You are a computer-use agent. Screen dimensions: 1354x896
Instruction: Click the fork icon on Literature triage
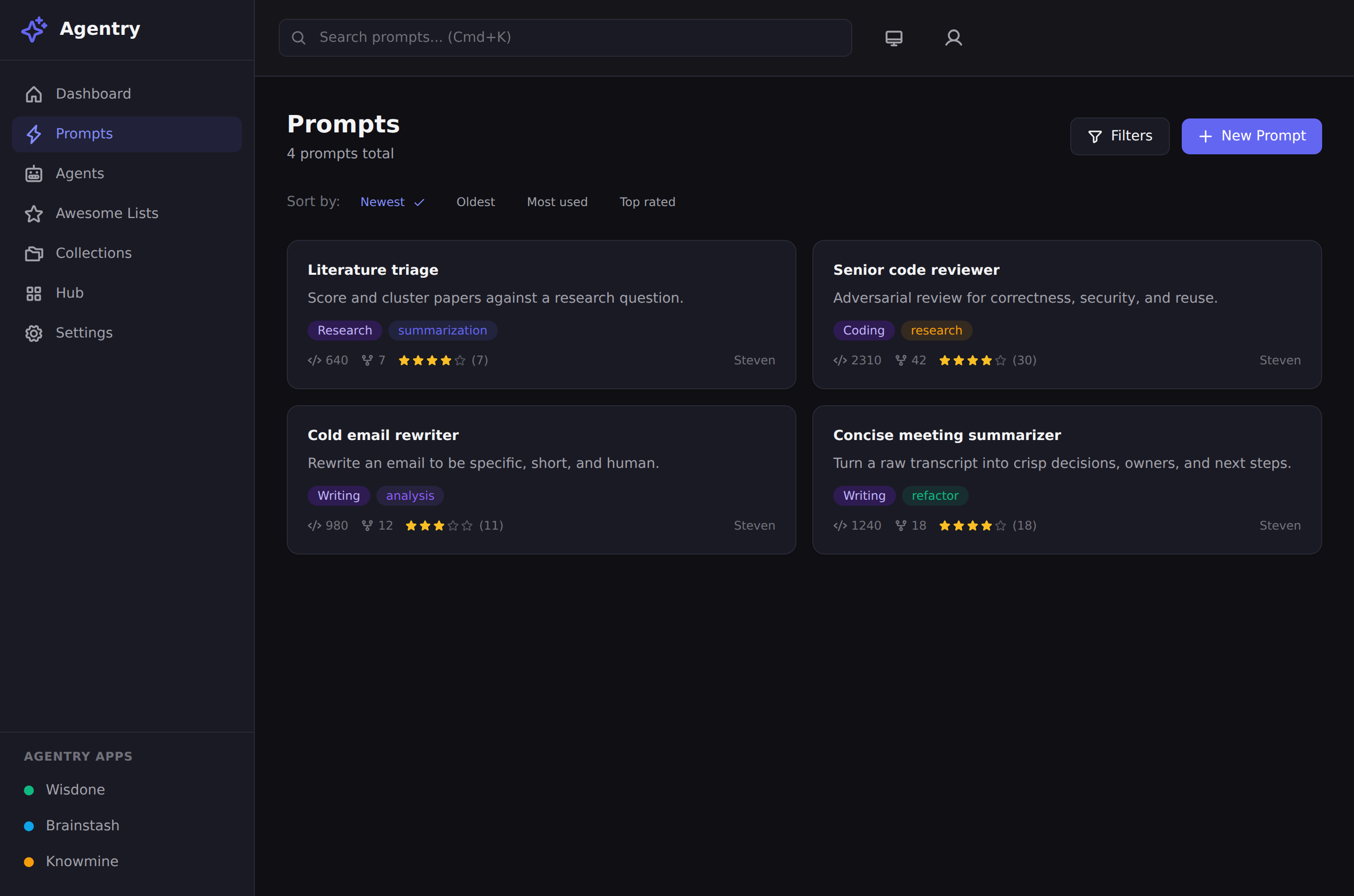point(367,360)
